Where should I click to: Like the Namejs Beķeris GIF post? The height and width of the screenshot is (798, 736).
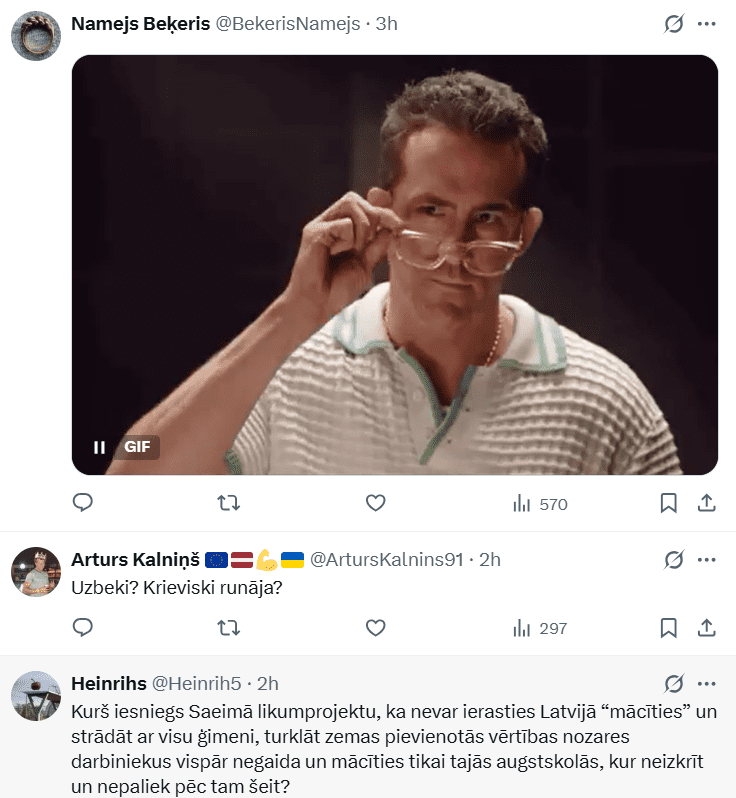coord(375,503)
